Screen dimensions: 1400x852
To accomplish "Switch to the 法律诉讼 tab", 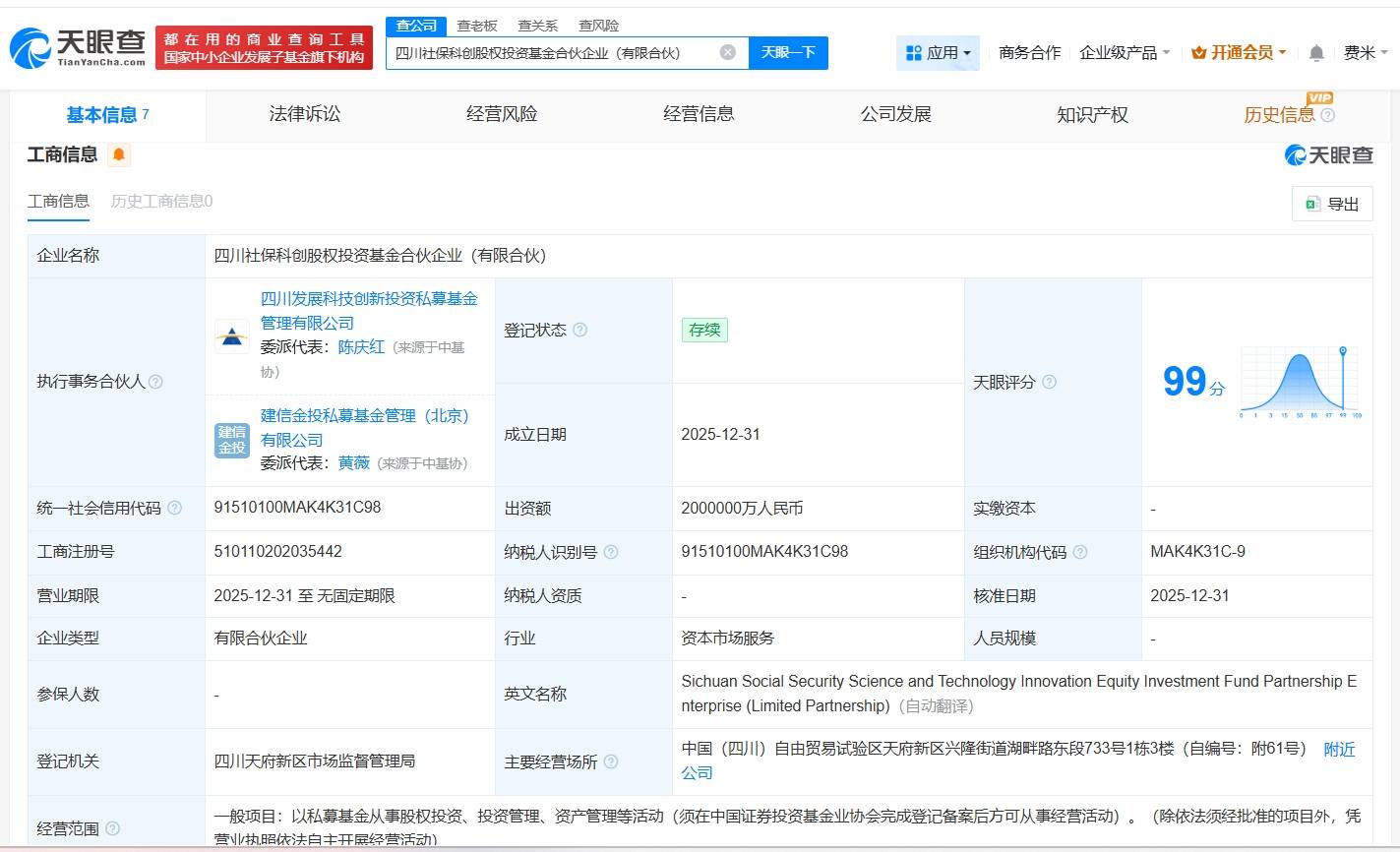I will coord(304,114).
